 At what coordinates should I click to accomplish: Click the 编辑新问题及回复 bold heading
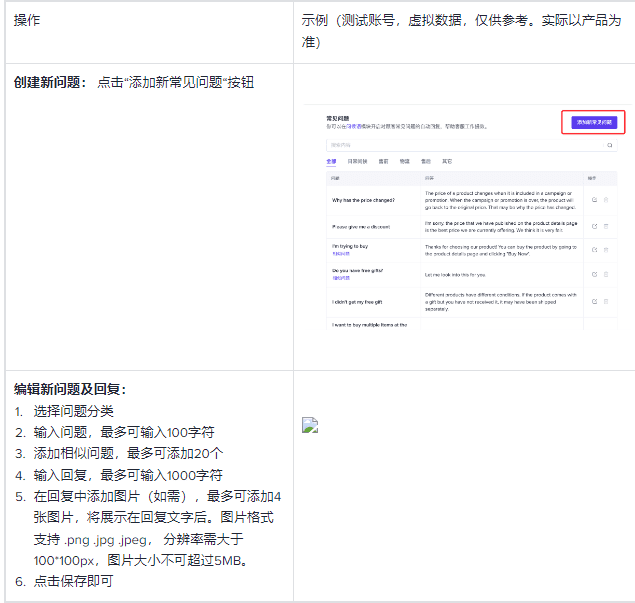(x=70, y=389)
